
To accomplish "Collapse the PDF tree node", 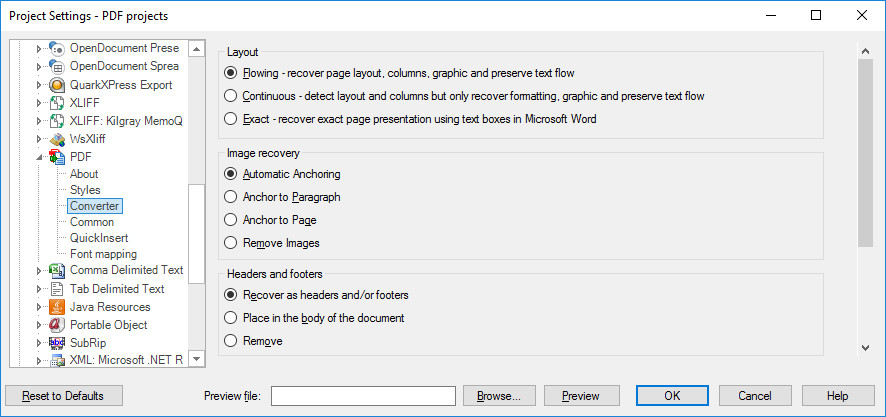I will coord(40,157).
